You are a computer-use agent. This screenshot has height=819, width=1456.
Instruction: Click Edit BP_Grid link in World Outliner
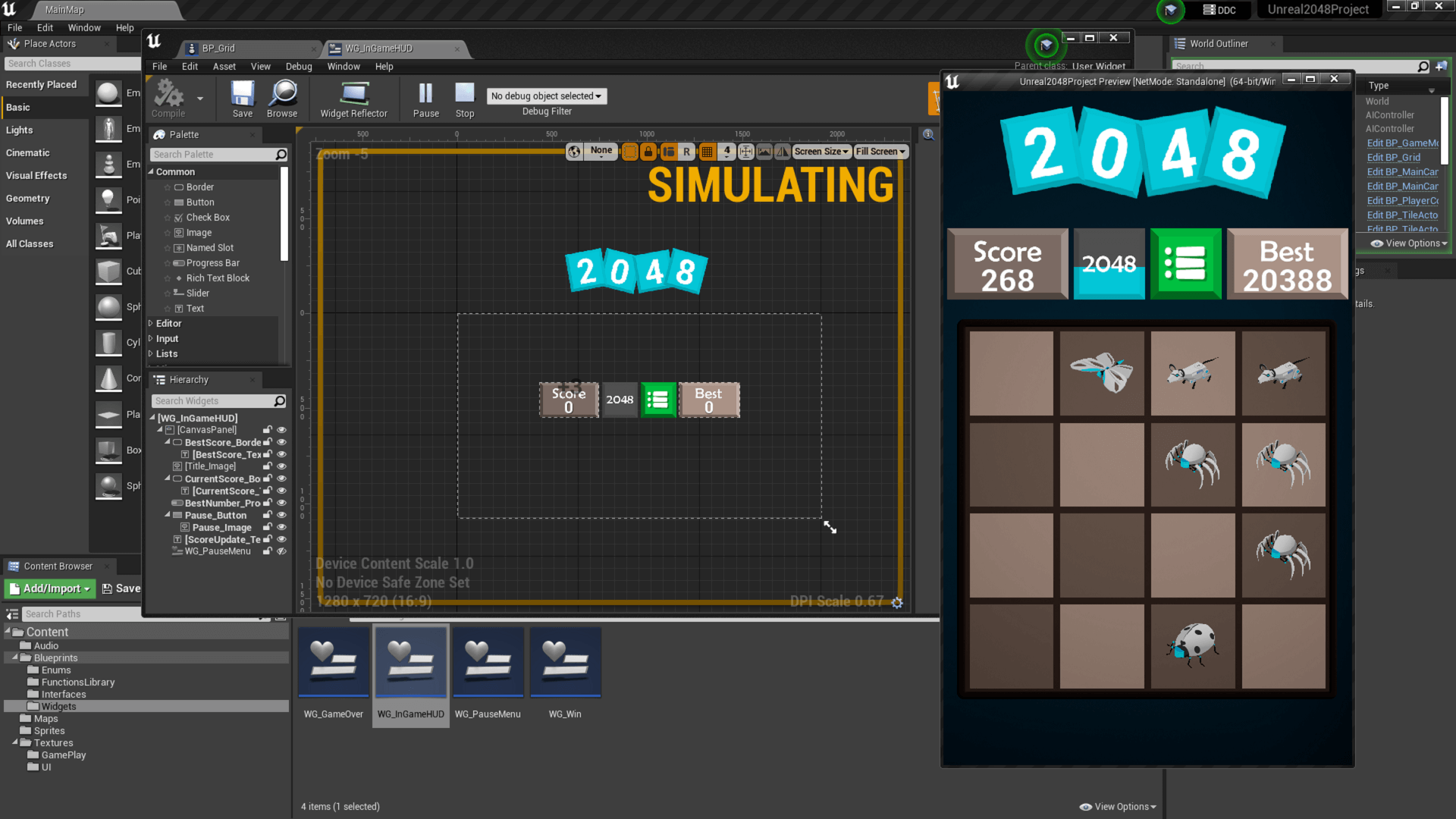[x=1394, y=158]
